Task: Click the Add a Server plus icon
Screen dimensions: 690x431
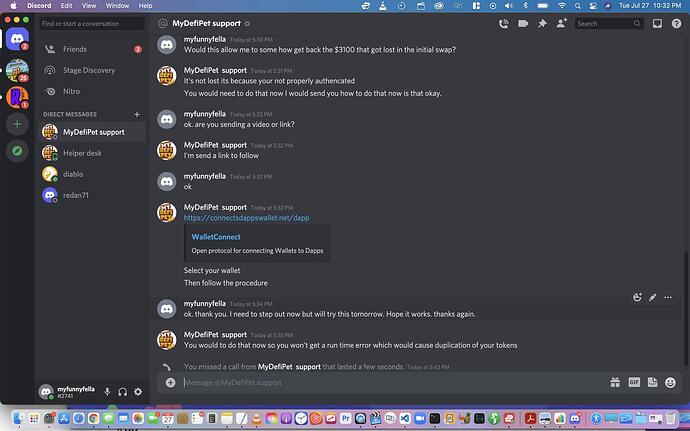Action: 17,124
